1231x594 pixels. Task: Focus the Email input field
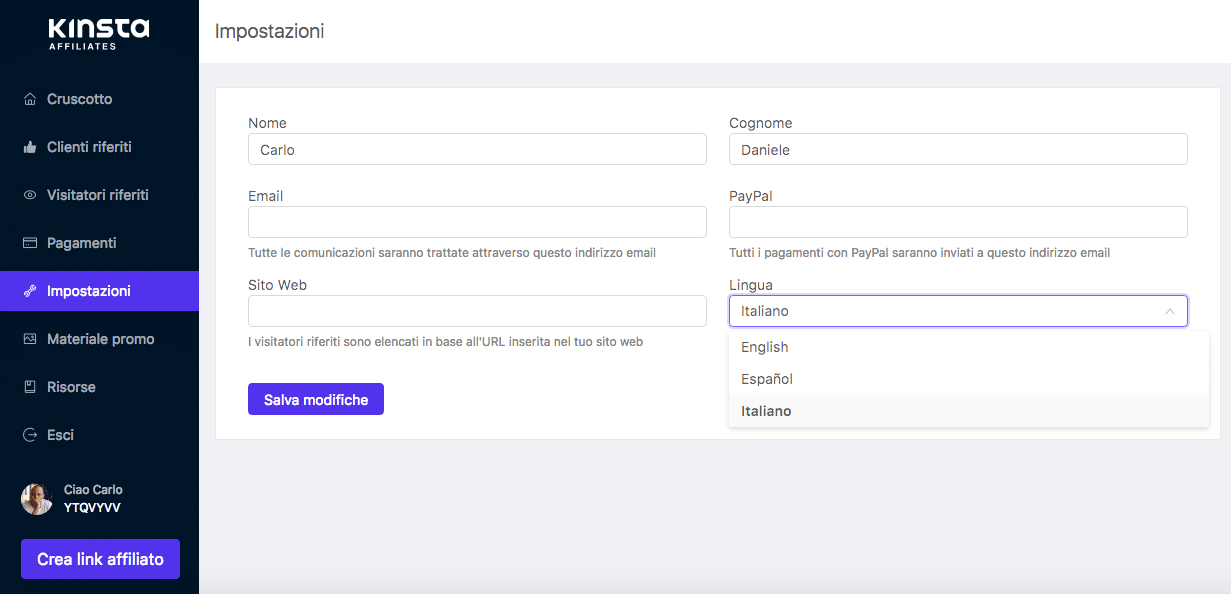point(477,222)
